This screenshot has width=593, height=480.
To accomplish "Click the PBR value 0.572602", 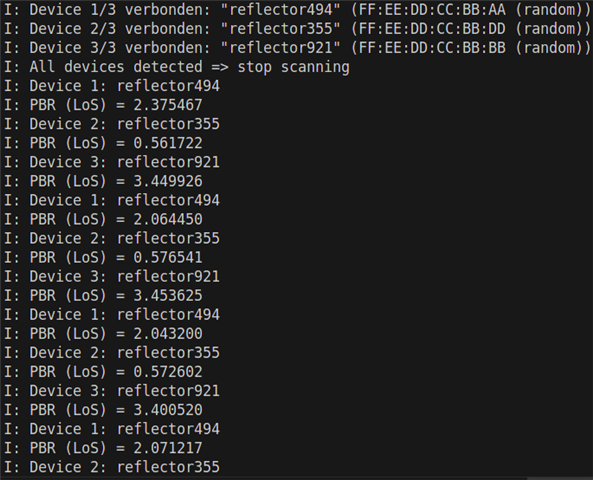I will (x=168, y=372).
